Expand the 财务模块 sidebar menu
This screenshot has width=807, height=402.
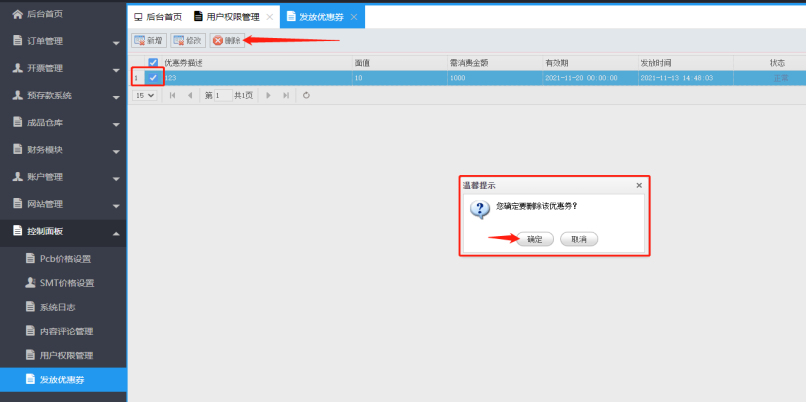116,150
